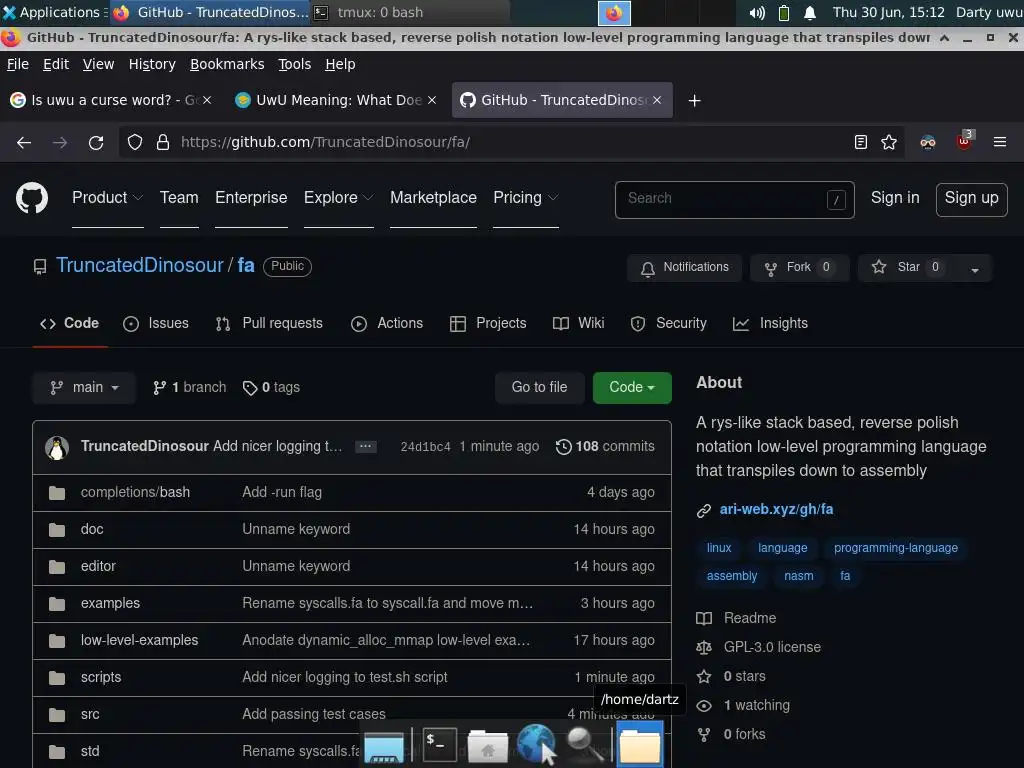Expand the Pricing navigation dropdown
Viewport: 1024px width, 768px height.
(526, 198)
